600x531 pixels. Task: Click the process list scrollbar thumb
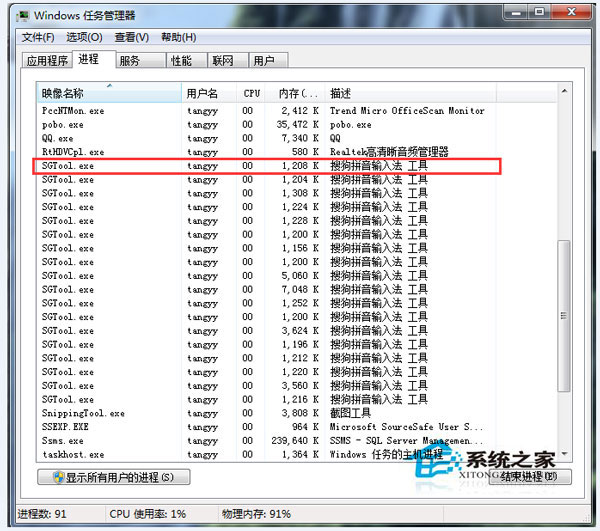564,316
